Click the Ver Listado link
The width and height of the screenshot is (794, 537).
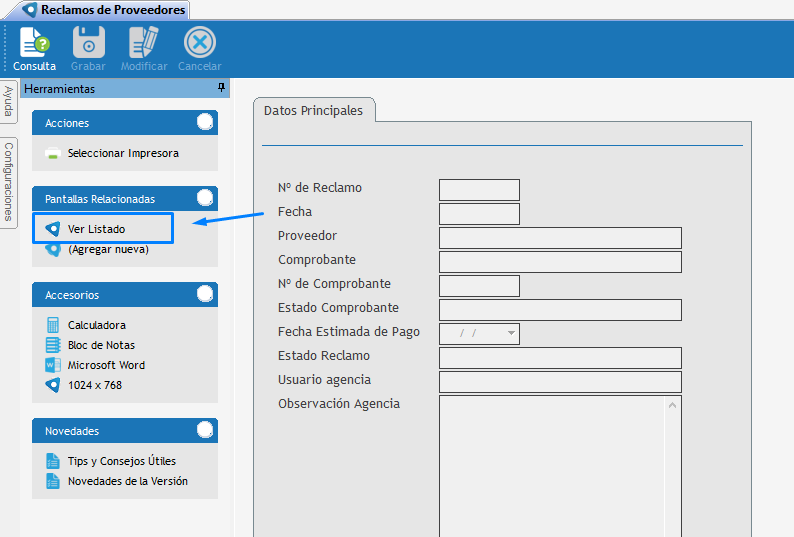point(96,229)
